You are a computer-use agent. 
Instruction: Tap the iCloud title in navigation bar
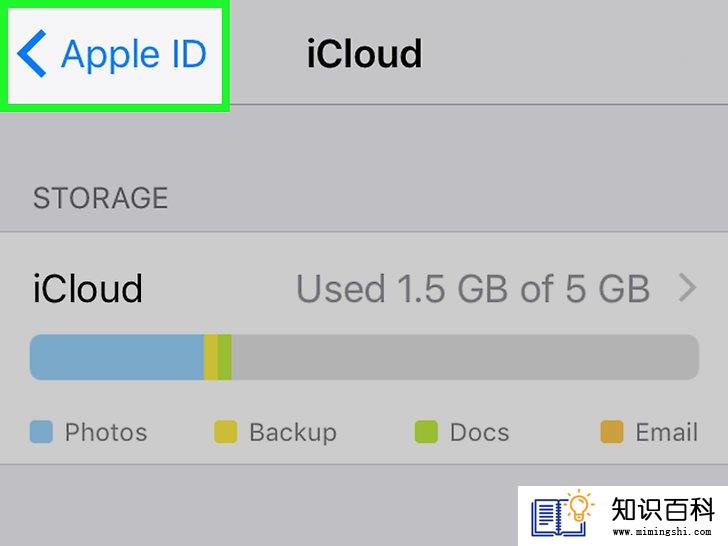(x=364, y=54)
